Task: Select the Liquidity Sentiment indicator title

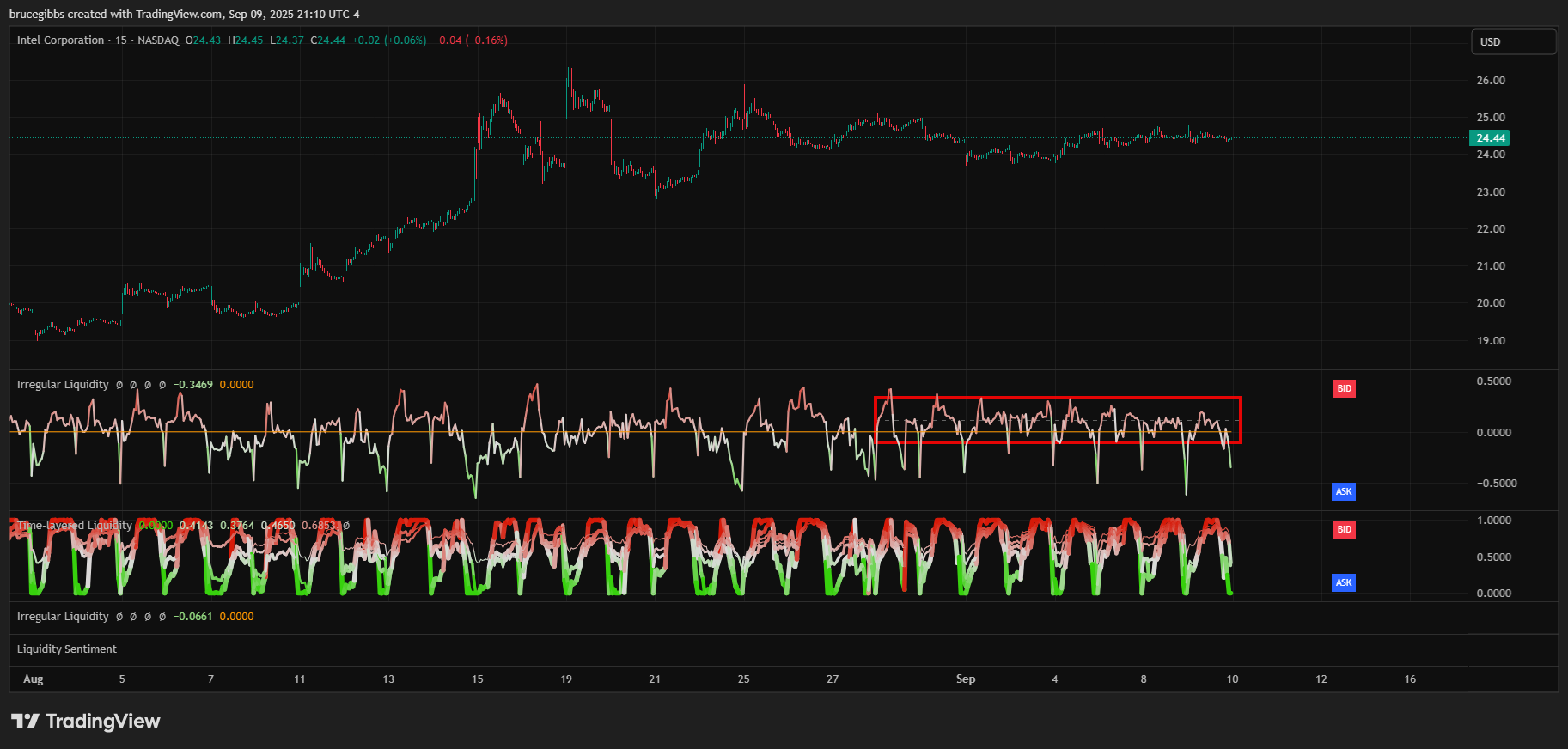Action: point(67,649)
